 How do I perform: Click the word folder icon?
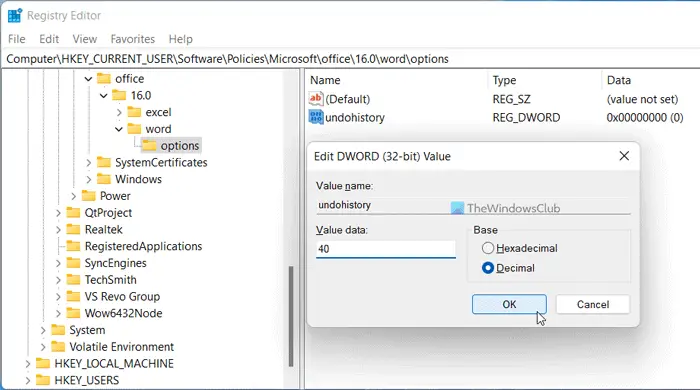[134, 129]
